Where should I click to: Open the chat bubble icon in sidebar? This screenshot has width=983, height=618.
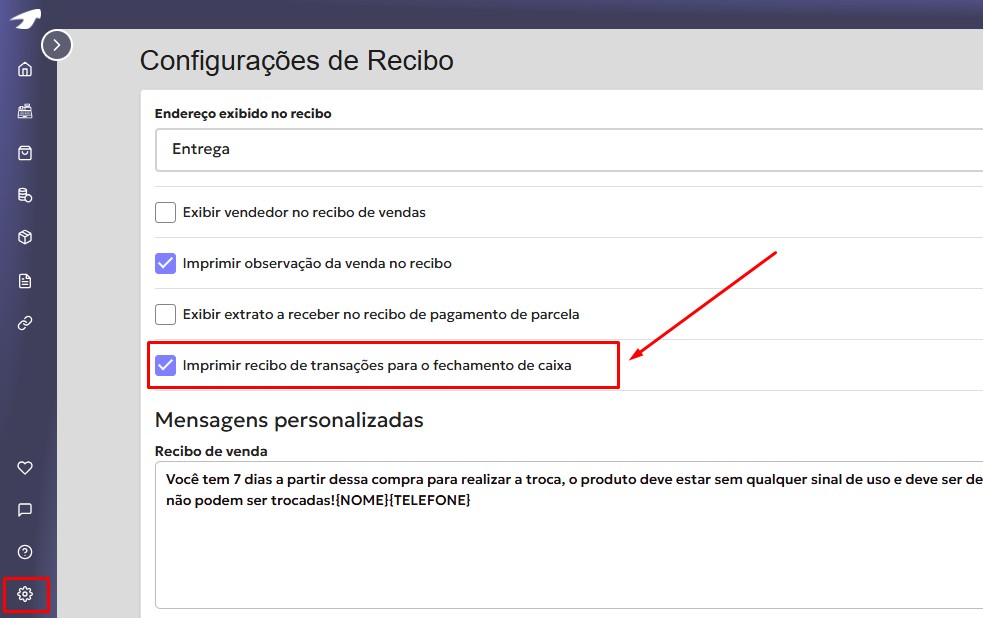[26, 510]
